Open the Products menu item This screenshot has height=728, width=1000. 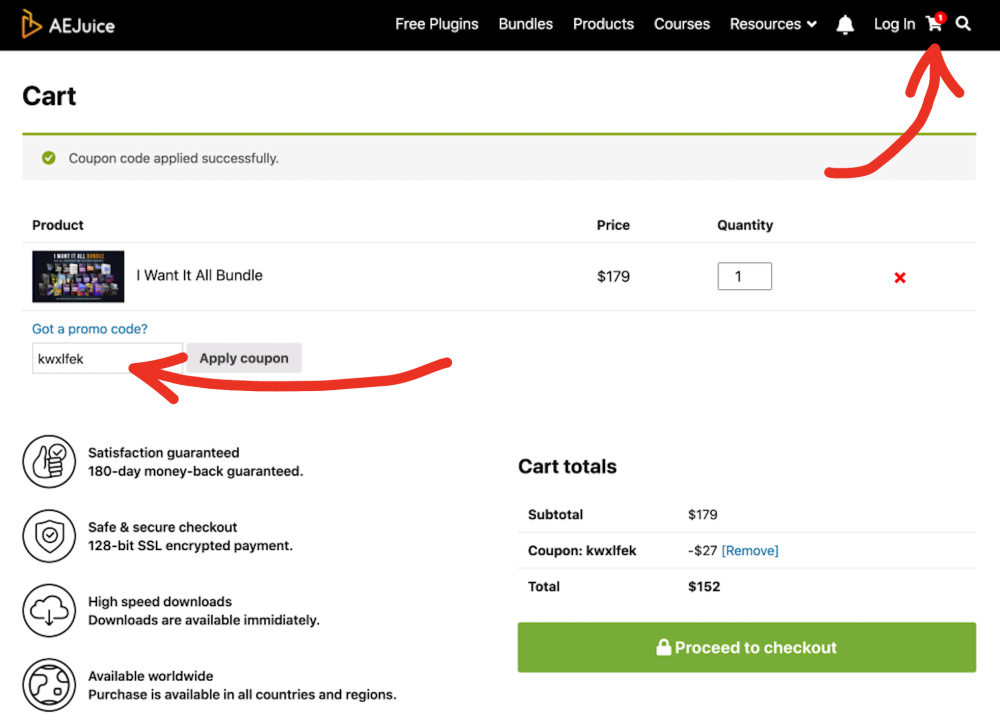point(603,24)
